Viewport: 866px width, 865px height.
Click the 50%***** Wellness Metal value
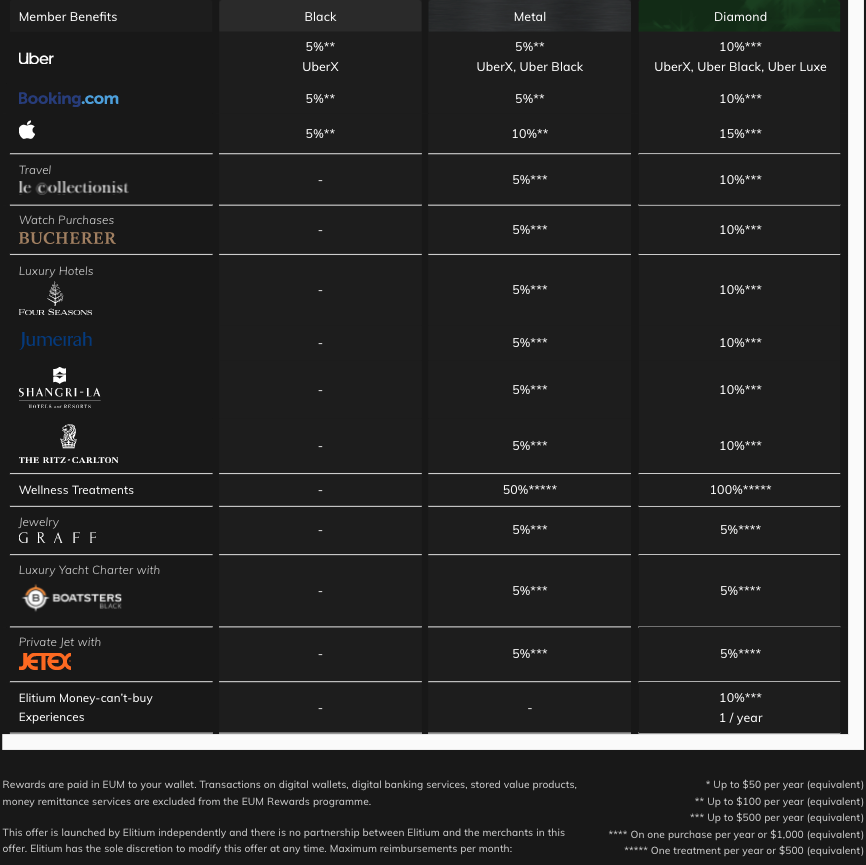530,489
